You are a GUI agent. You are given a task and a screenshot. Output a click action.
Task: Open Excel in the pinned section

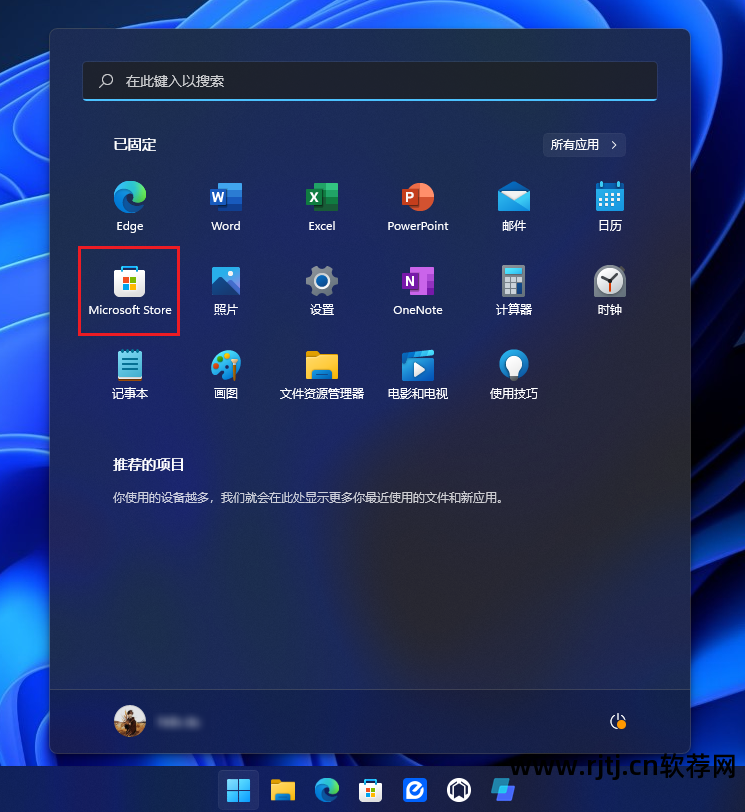(322, 206)
